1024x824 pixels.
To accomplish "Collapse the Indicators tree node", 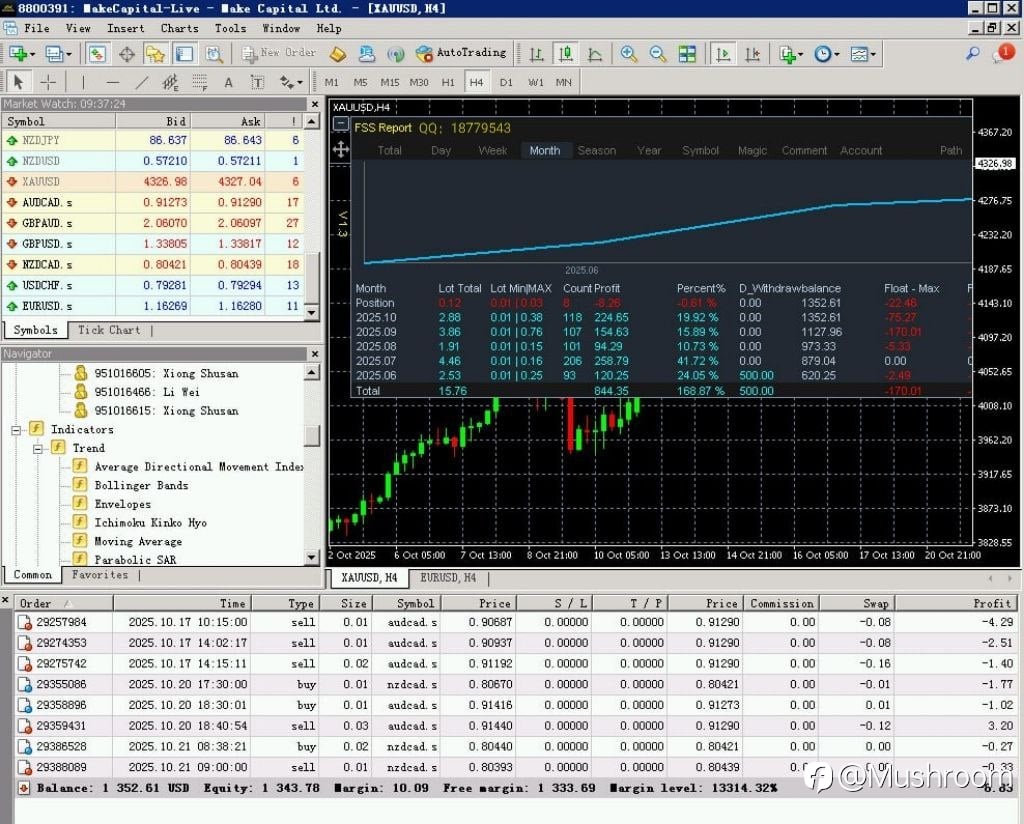I will tap(16, 430).
